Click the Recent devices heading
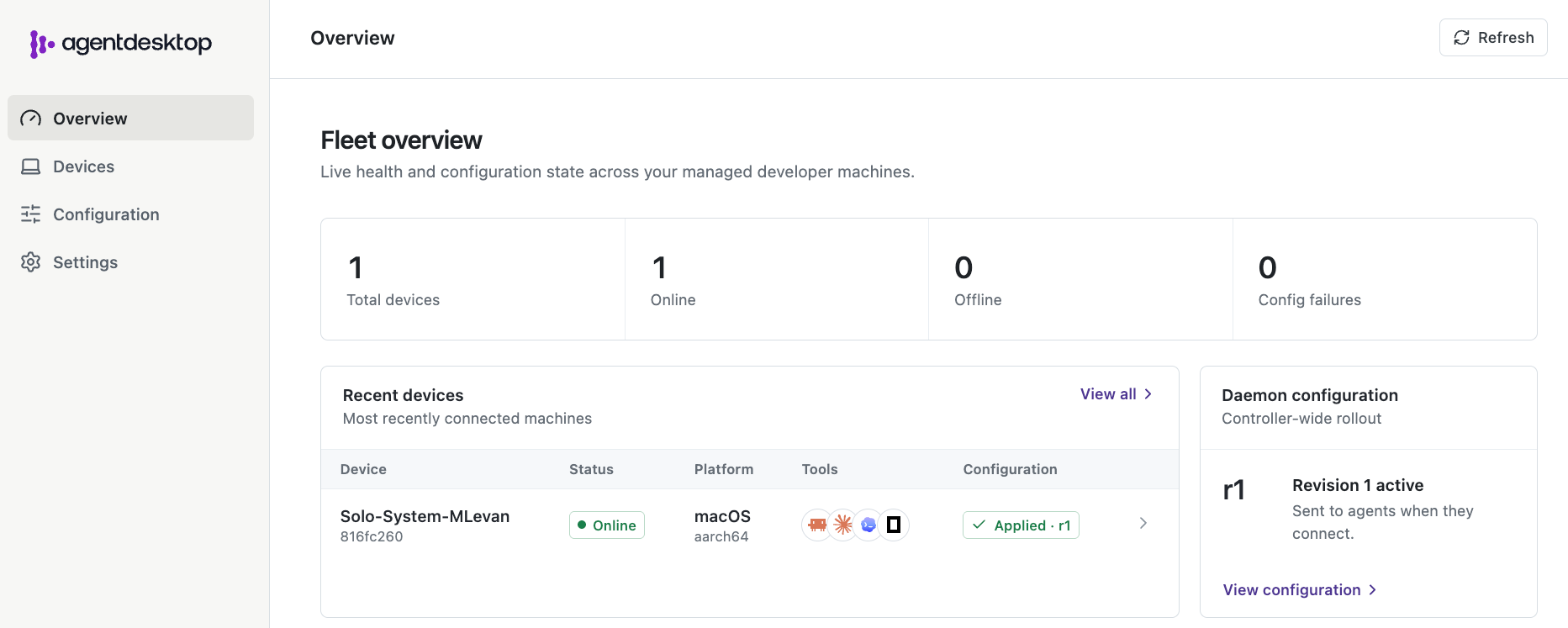The width and height of the screenshot is (1568, 628). pos(403,395)
